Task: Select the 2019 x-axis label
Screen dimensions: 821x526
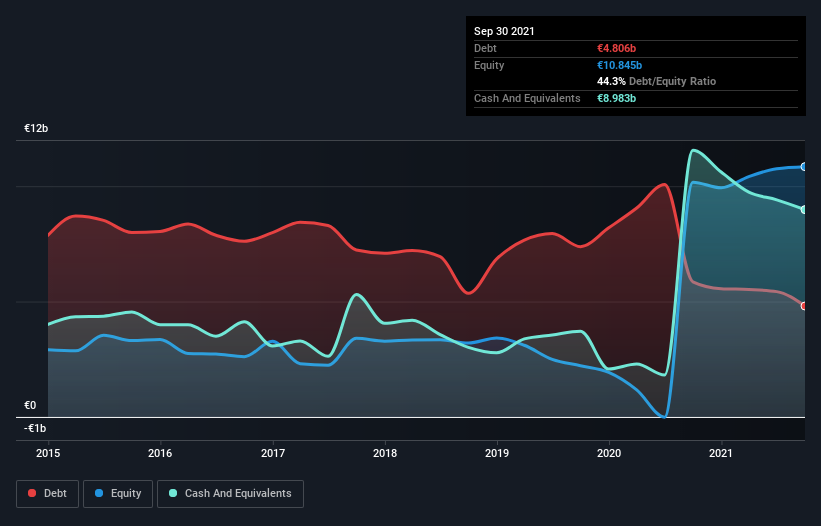Action: click(497, 453)
